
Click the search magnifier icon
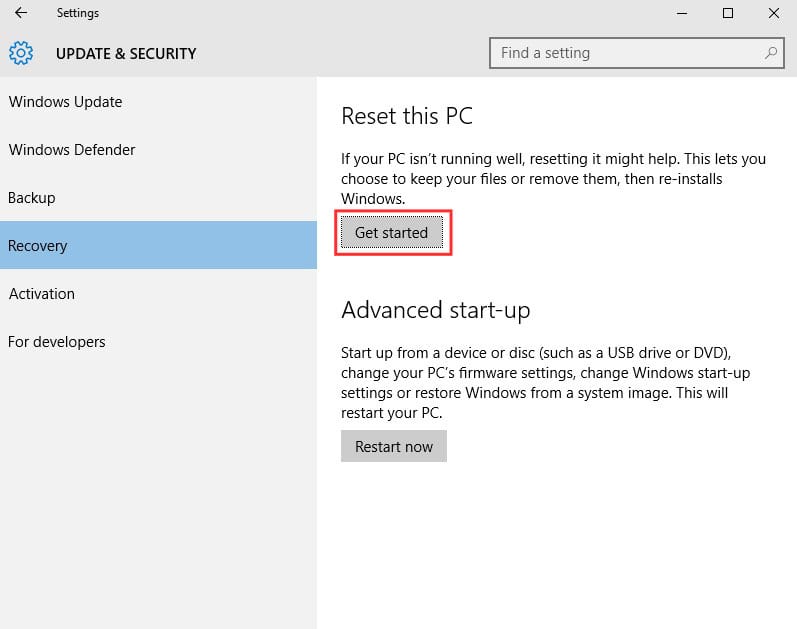point(771,53)
